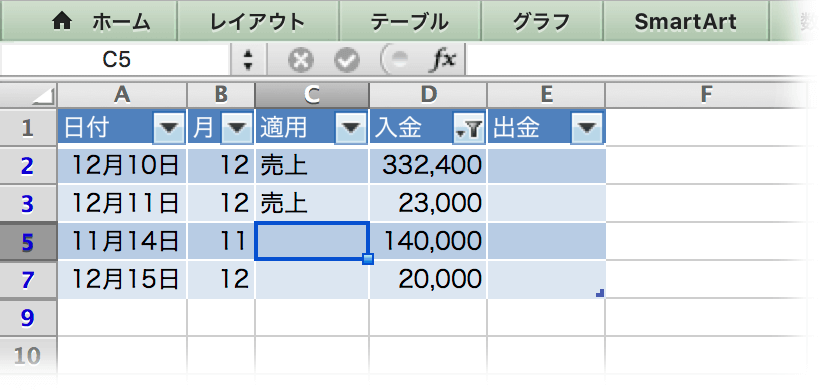Click the fill handle of cell C5

click(x=368, y=259)
